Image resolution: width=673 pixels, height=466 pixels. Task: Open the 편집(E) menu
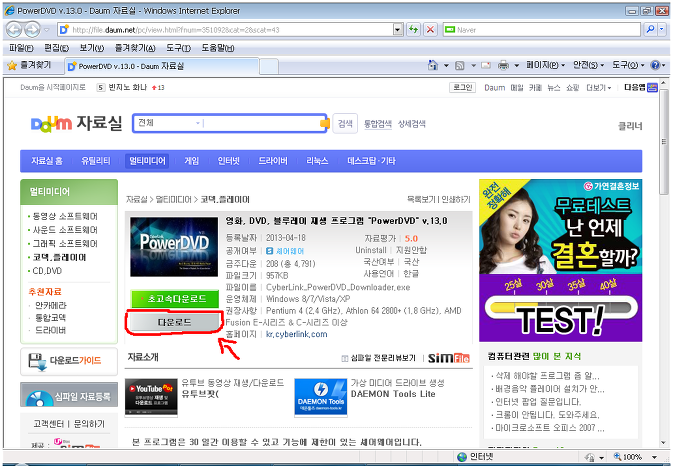pyautogui.click(x=56, y=48)
